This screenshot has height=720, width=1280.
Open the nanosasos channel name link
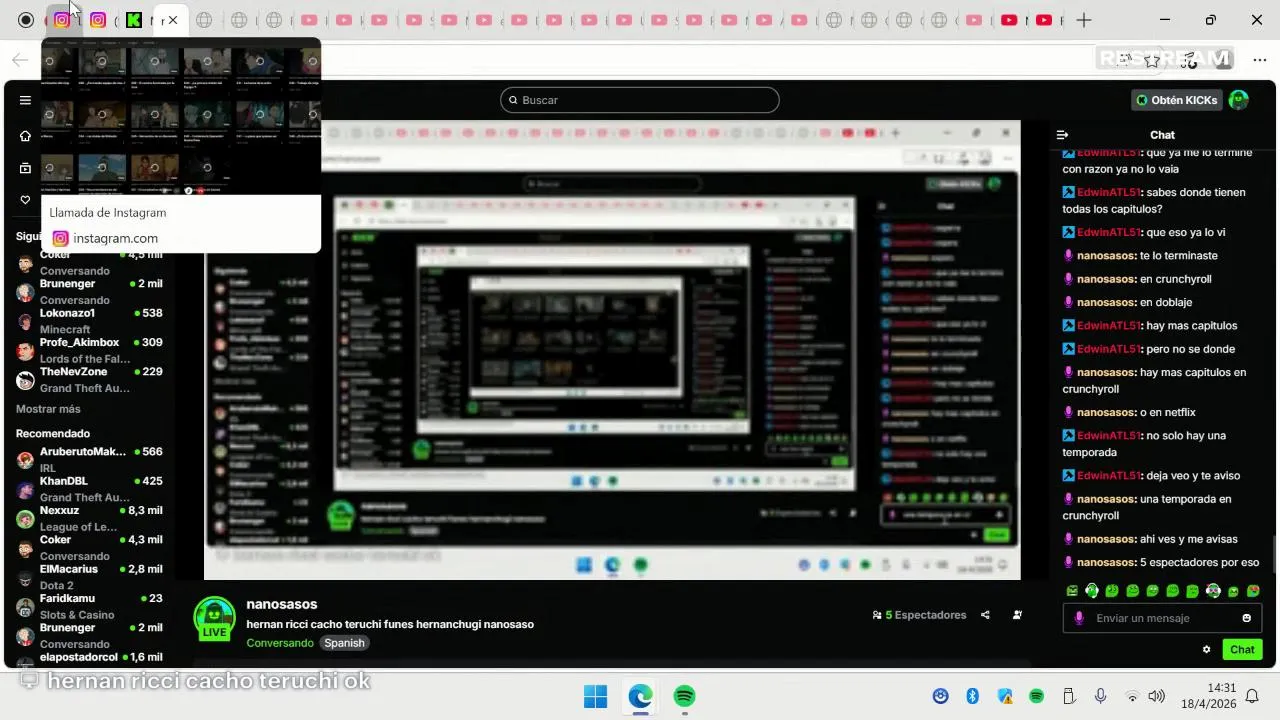click(282, 604)
